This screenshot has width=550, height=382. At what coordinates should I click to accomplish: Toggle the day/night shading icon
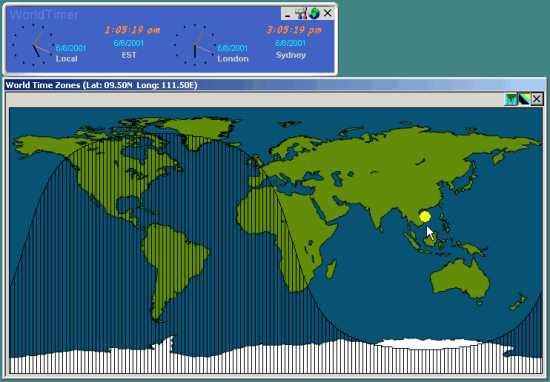(524, 99)
